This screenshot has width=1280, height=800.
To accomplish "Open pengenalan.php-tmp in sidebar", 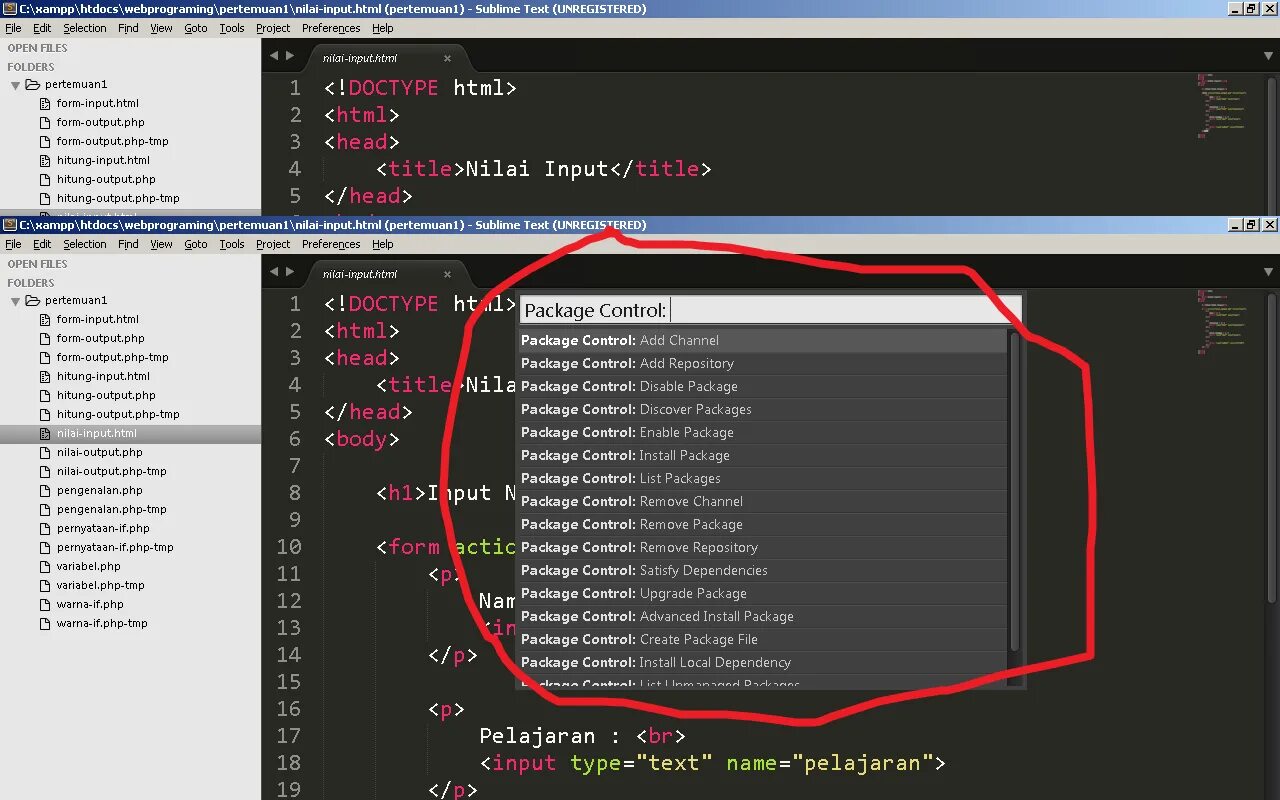I will click(111, 509).
